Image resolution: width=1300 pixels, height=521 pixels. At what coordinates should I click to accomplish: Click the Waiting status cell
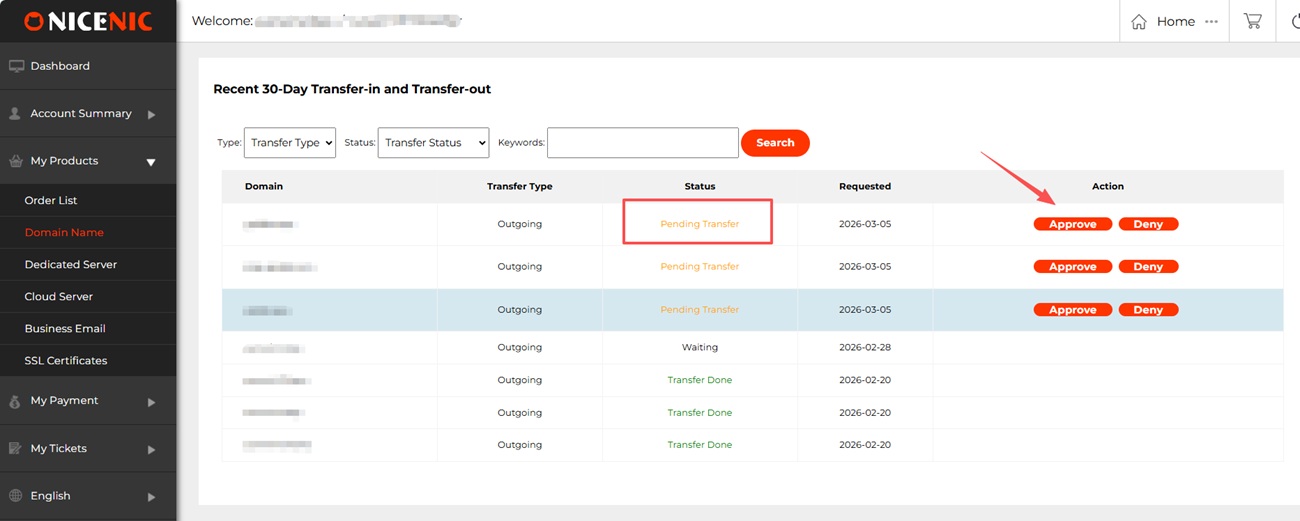point(700,348)
